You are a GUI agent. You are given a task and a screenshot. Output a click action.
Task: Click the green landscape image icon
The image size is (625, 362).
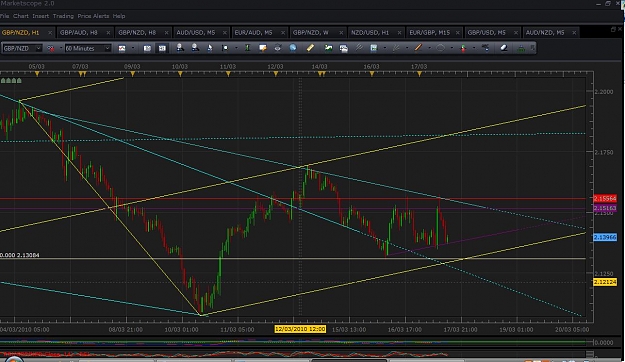[328, 48]
